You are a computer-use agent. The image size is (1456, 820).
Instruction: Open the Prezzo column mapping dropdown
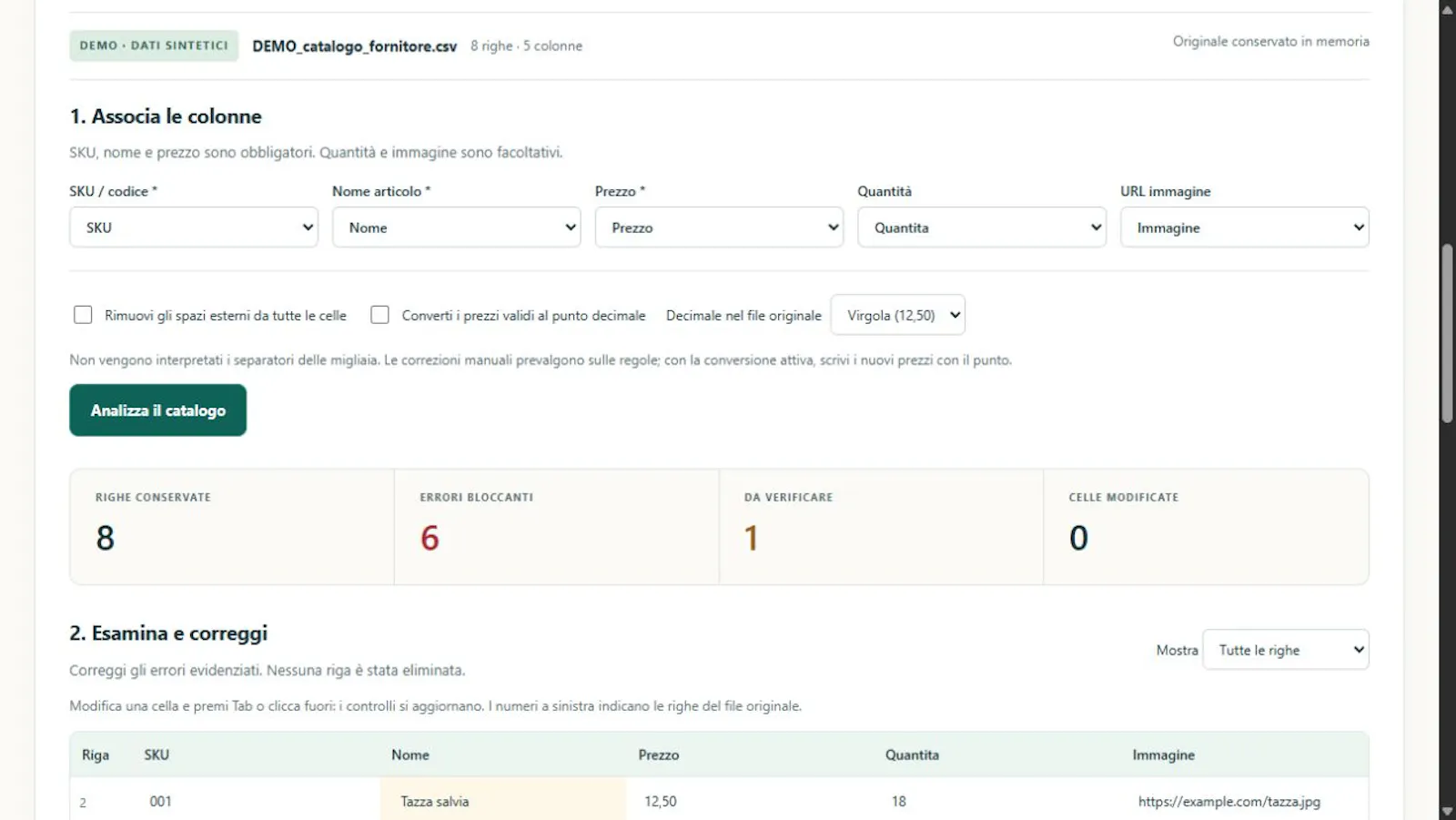coord(719,228)
